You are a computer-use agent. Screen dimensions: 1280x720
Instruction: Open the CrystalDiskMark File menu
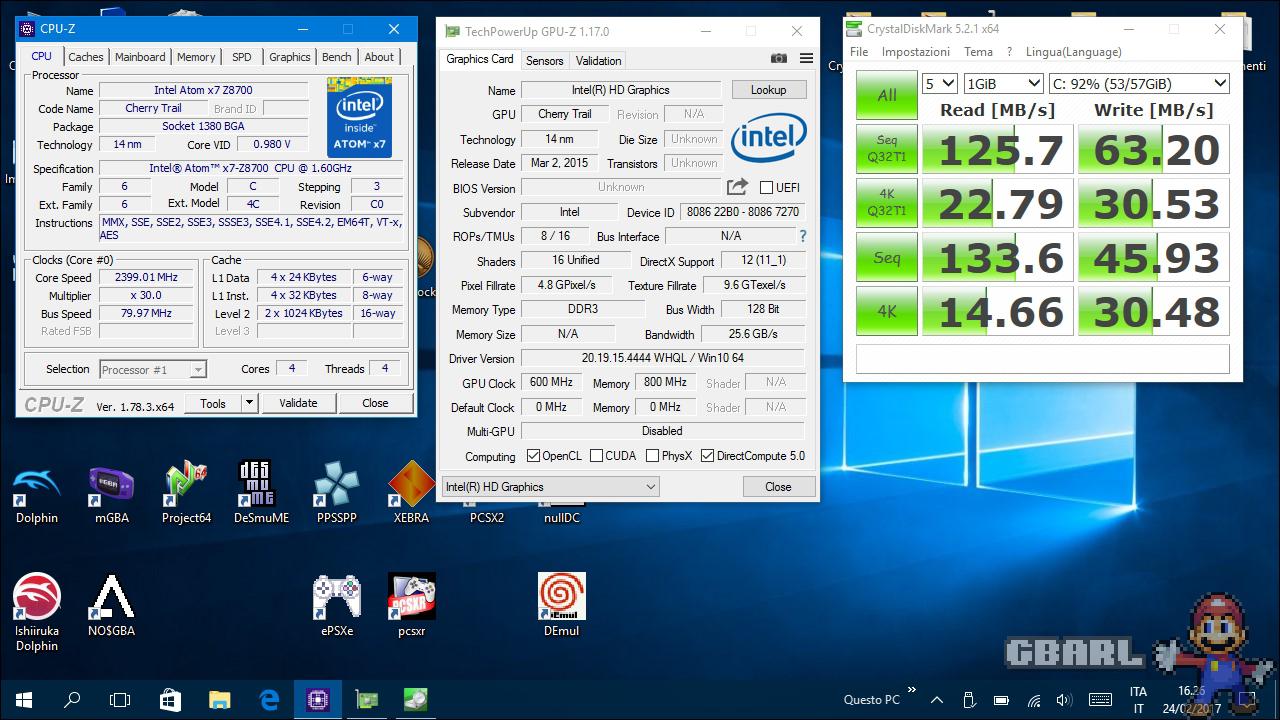[x=859, y=52]
